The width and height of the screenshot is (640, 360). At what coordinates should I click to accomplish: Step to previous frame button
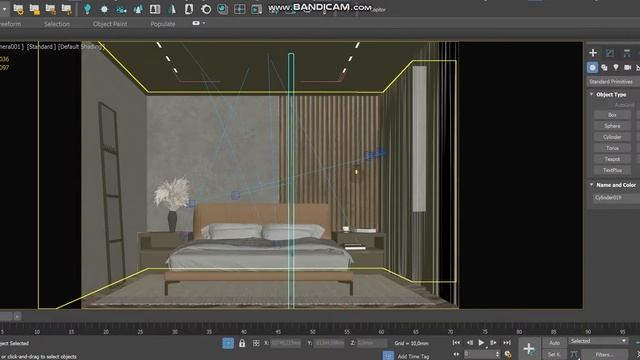469,342
